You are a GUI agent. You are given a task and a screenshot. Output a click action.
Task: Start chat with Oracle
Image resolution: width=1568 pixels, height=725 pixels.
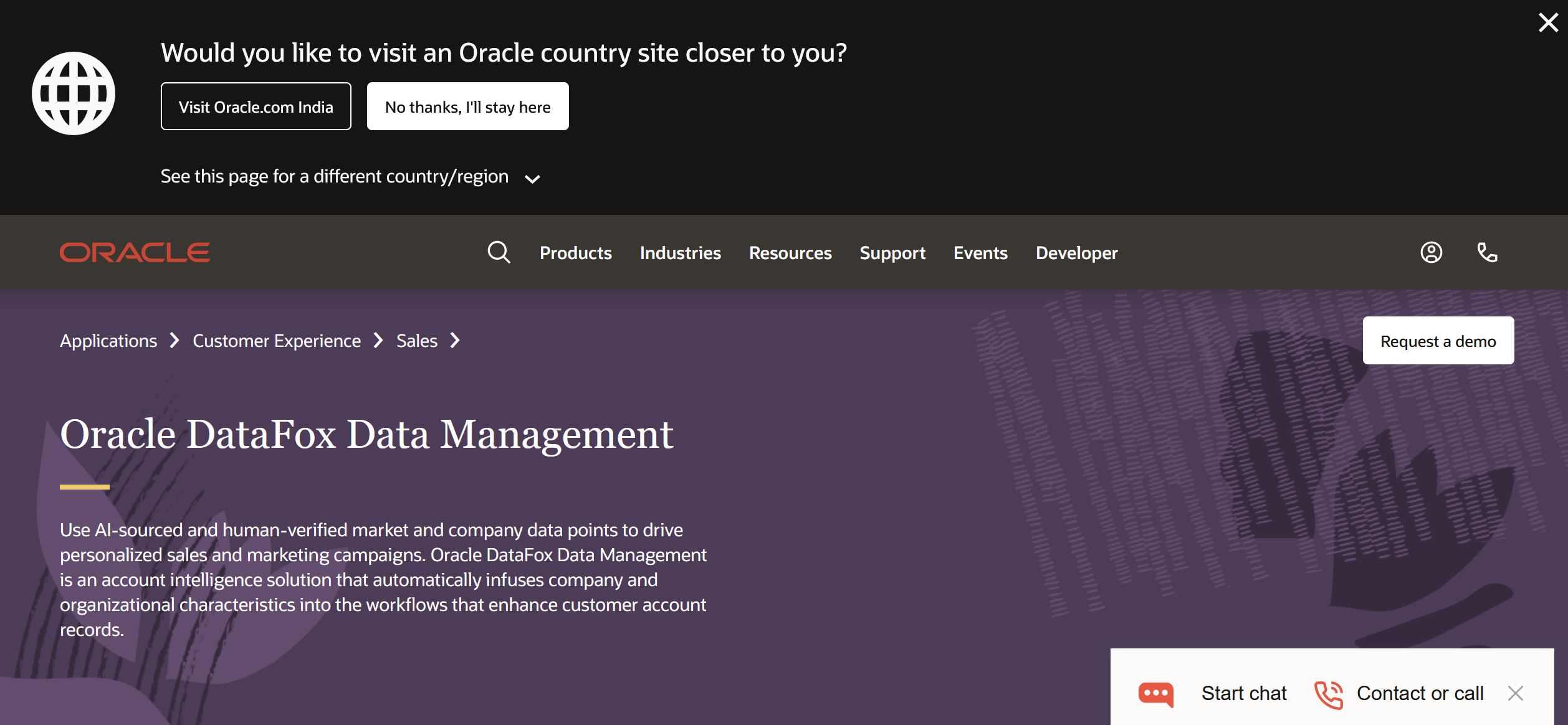tap(1244, 693)
